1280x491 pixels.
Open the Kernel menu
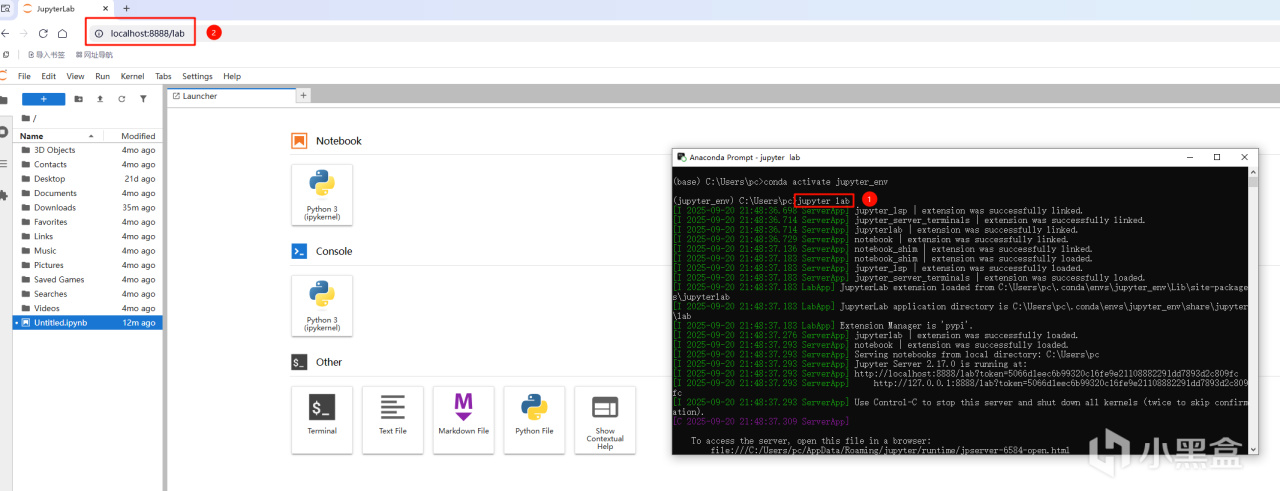click(132, 76)
